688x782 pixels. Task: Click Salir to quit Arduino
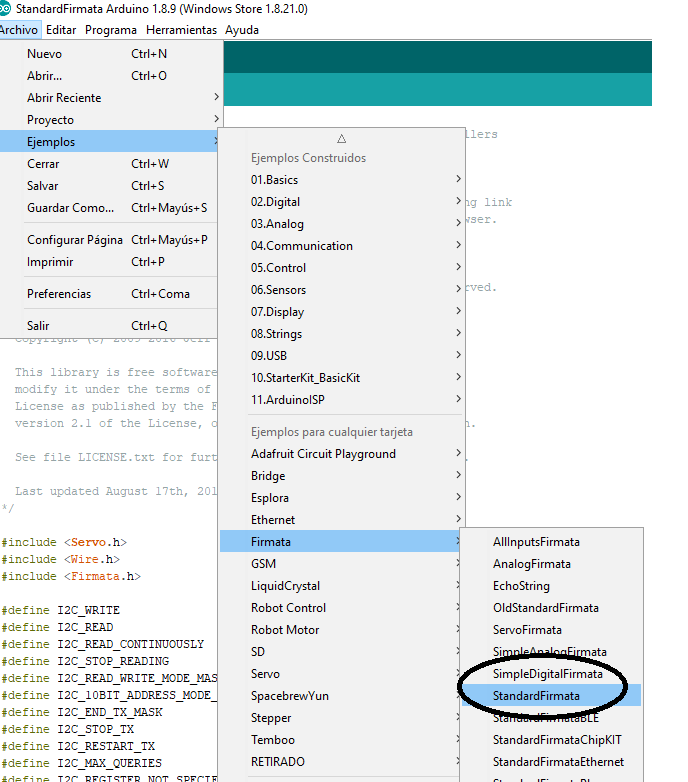click(38, 326)
